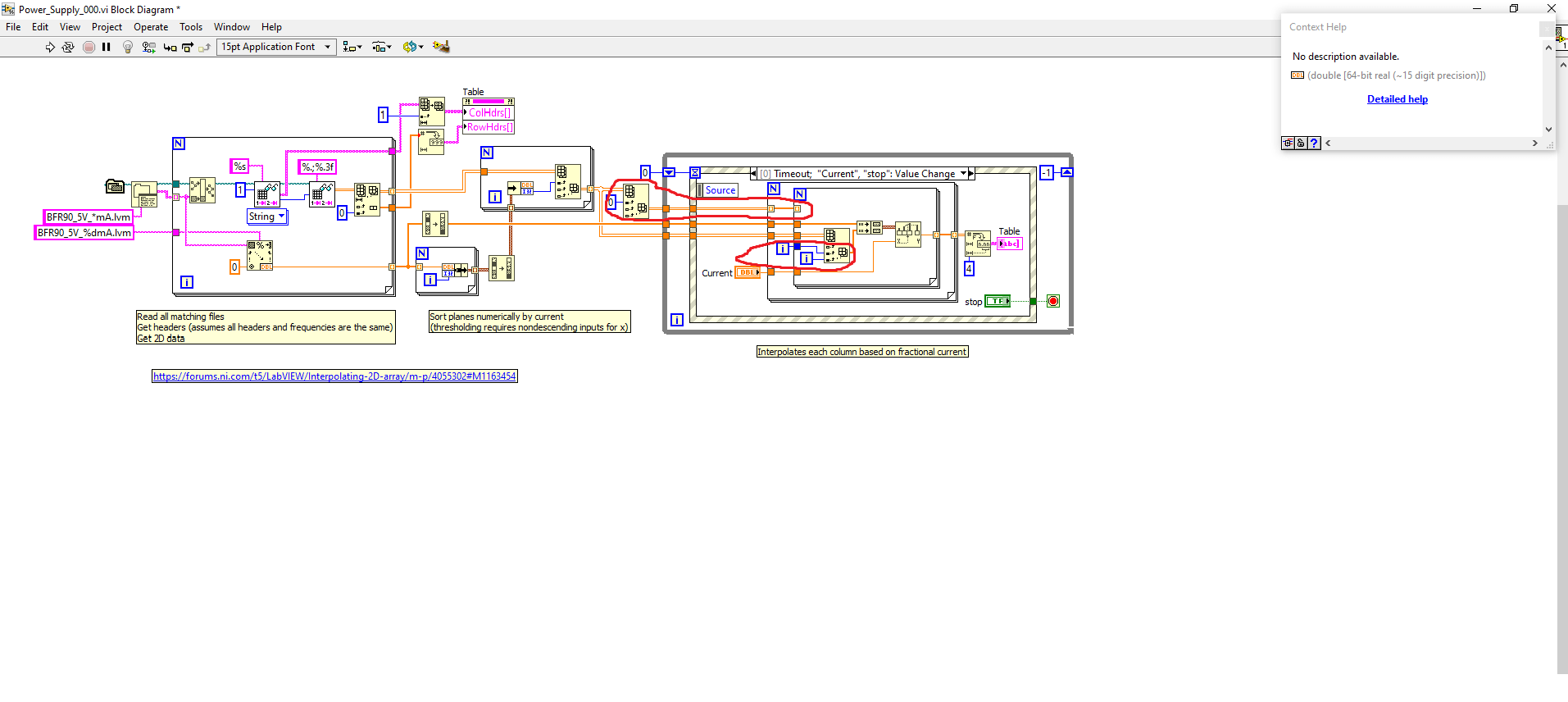Select the first Read Delimited Spreadsheet node

(267, 194)
